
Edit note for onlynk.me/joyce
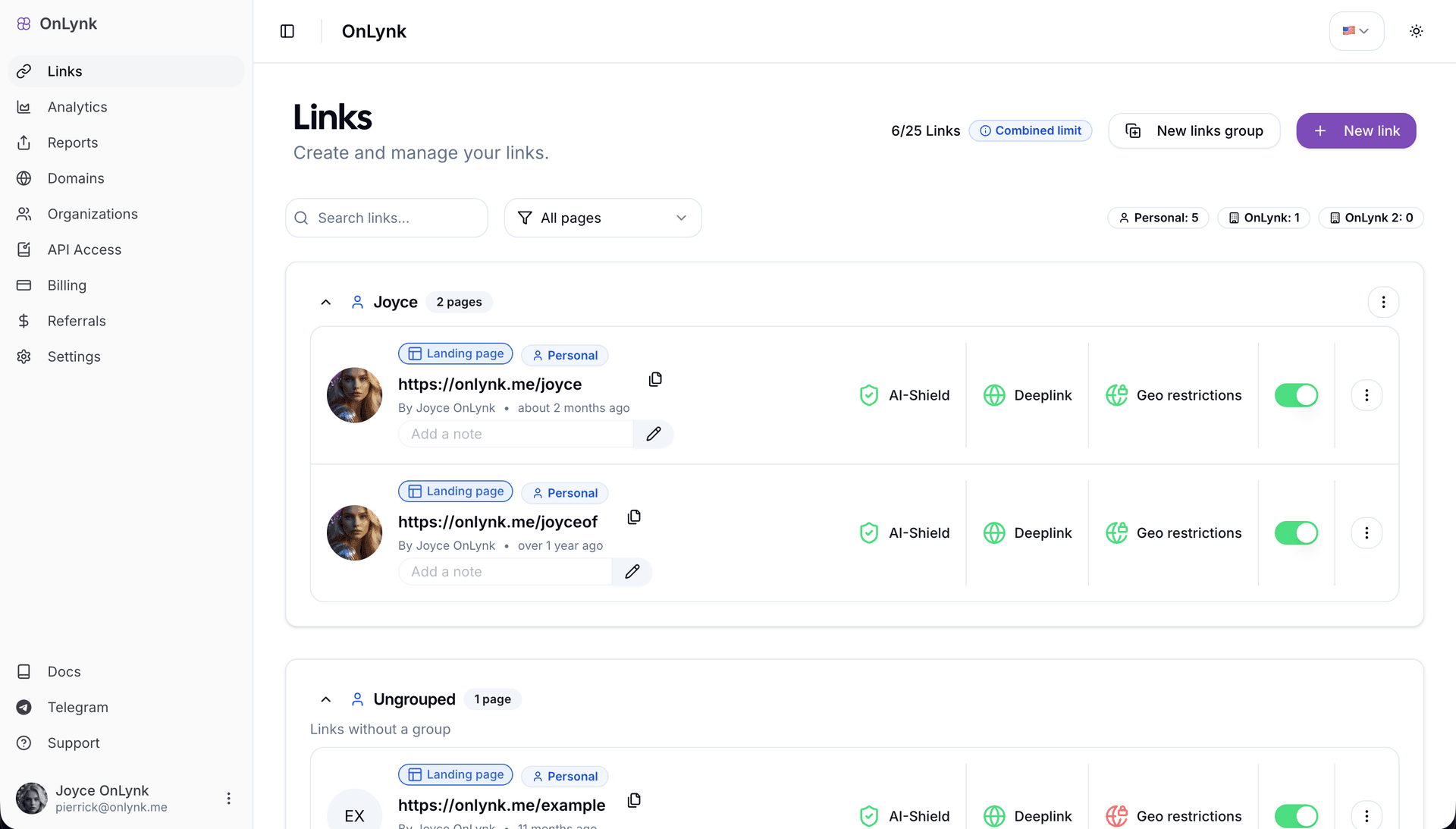(653, 434)
